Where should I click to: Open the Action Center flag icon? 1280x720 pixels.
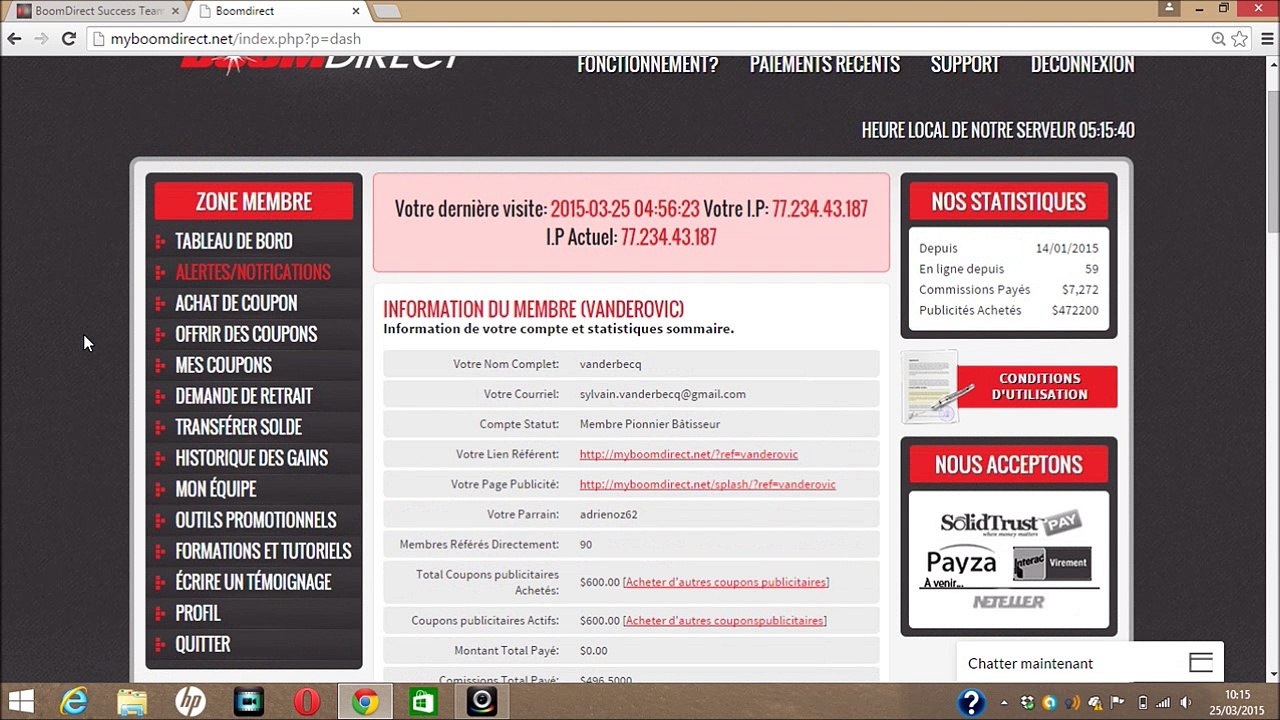pyautogui.click(x=1118, y=702)
